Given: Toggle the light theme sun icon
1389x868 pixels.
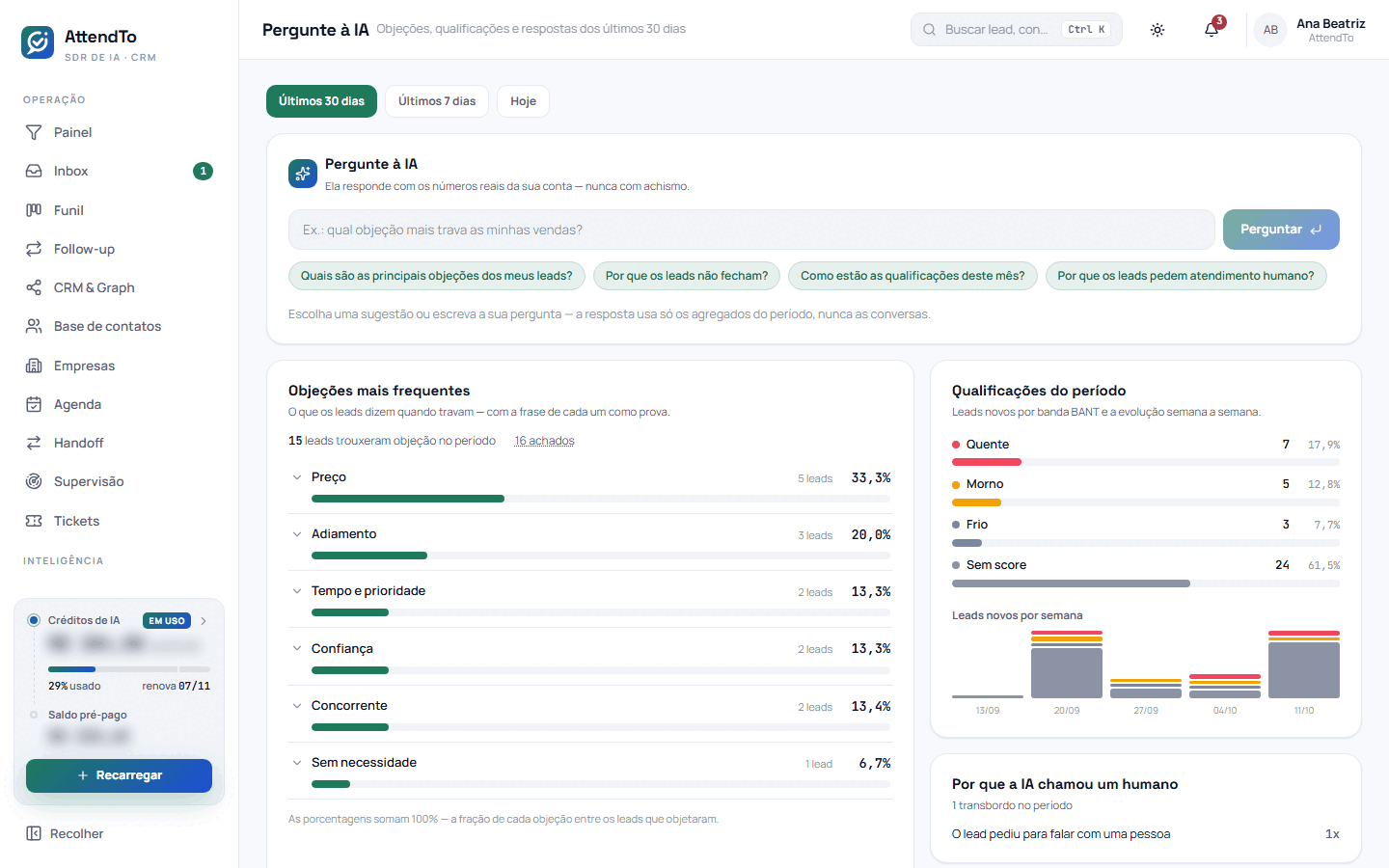Looking at the screenshot, I should click(1157, 30).
